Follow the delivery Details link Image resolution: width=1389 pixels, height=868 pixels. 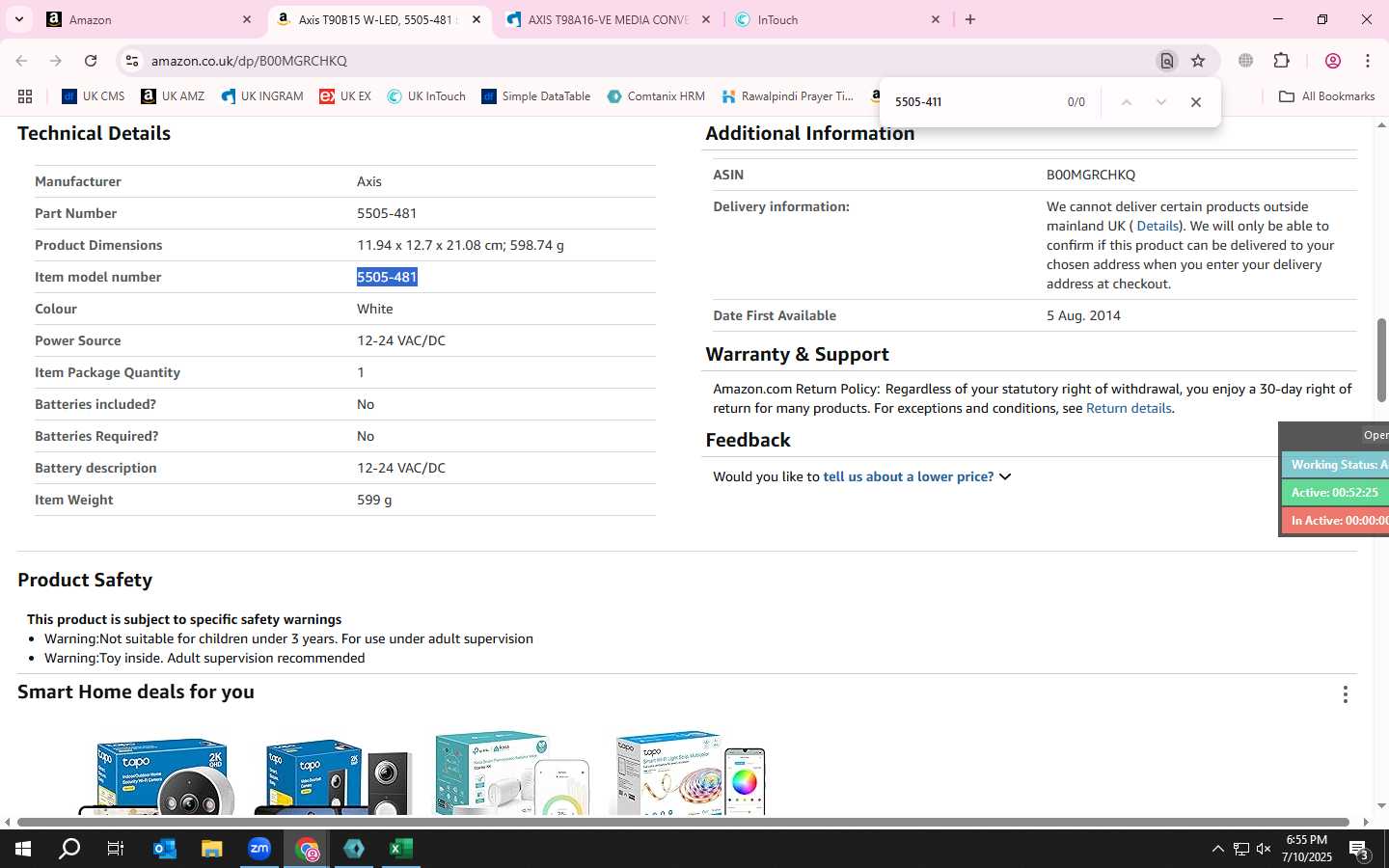(x=1157, y=226)
